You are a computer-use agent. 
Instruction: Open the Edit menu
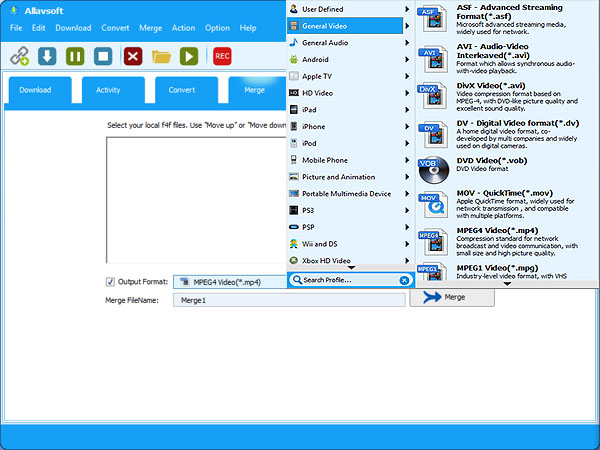[x=39, y=28]
